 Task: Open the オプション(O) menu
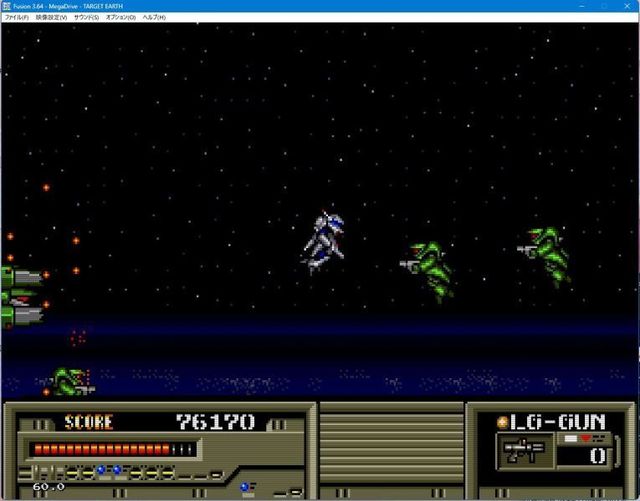click(x=120, y=17)
